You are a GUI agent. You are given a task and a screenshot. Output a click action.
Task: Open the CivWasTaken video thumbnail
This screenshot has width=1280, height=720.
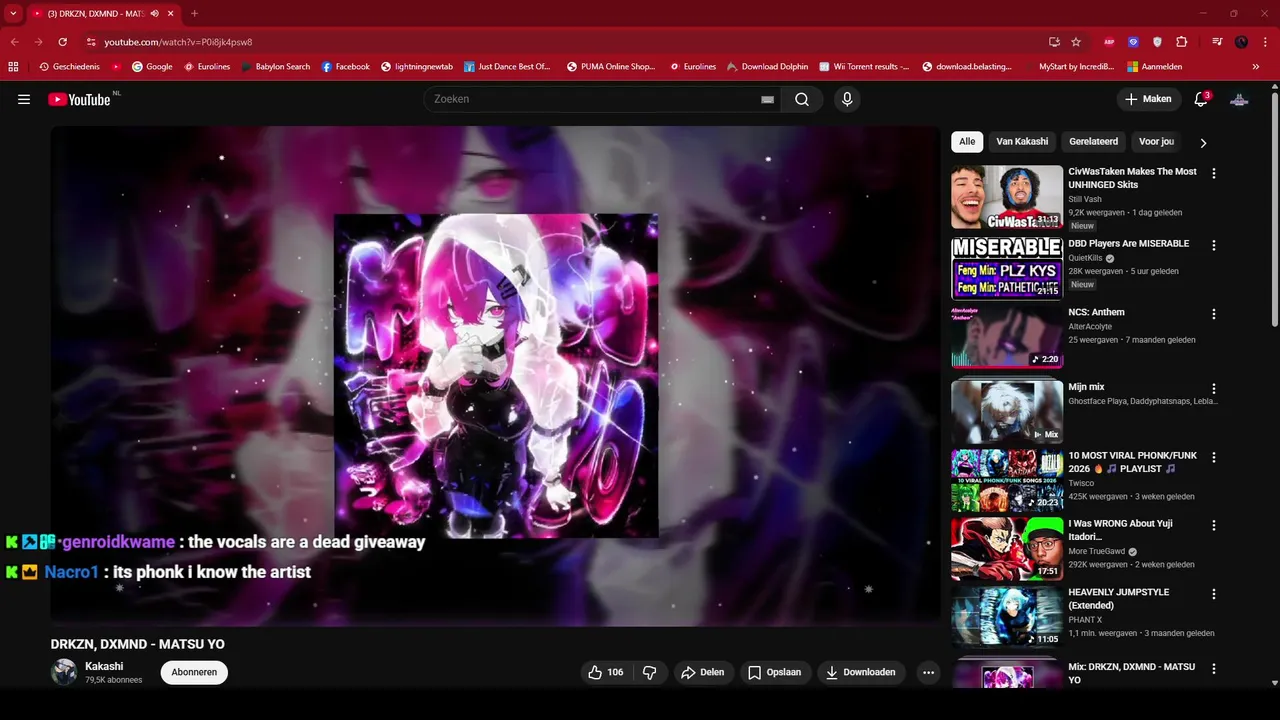pyautogui.click(x=1007, y=197)
